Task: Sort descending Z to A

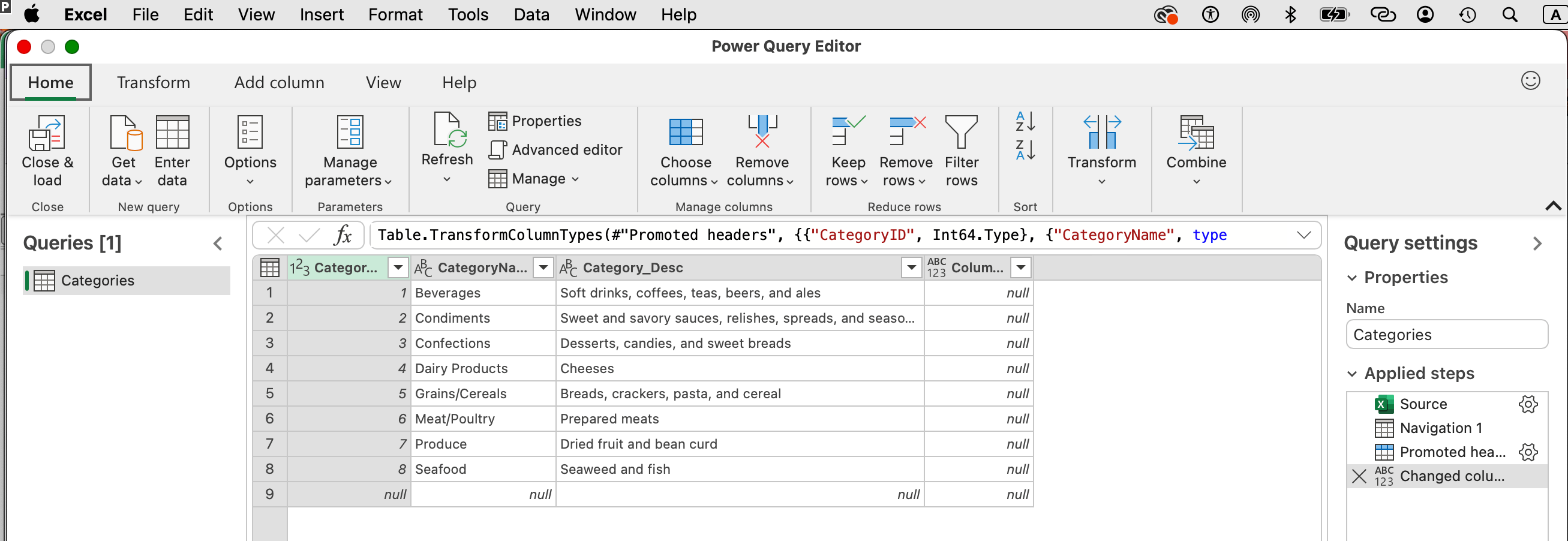Action: (1025, 150)
